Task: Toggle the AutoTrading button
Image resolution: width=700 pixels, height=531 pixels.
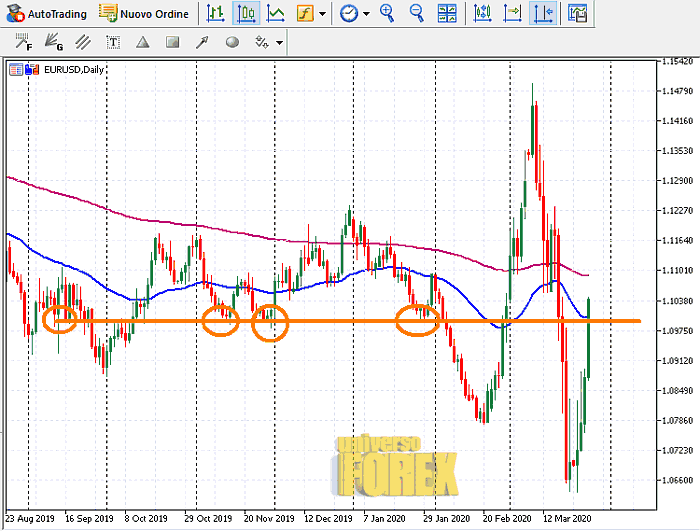Action: pos(44,14)
